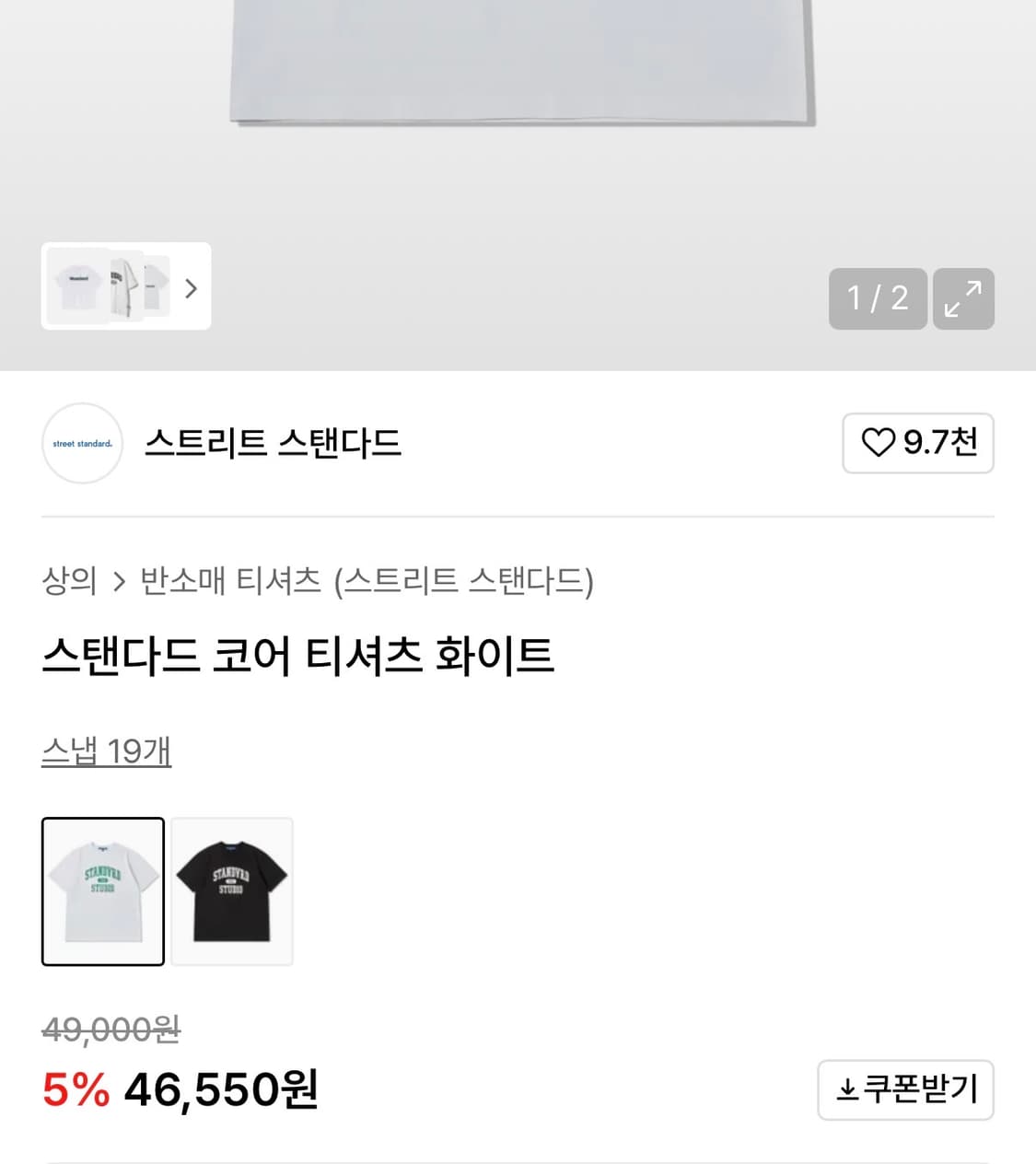This screenshot has width=1036, height=1164.
Task: Expand the product image to fullscreen
Action: [x=963, y=298]
